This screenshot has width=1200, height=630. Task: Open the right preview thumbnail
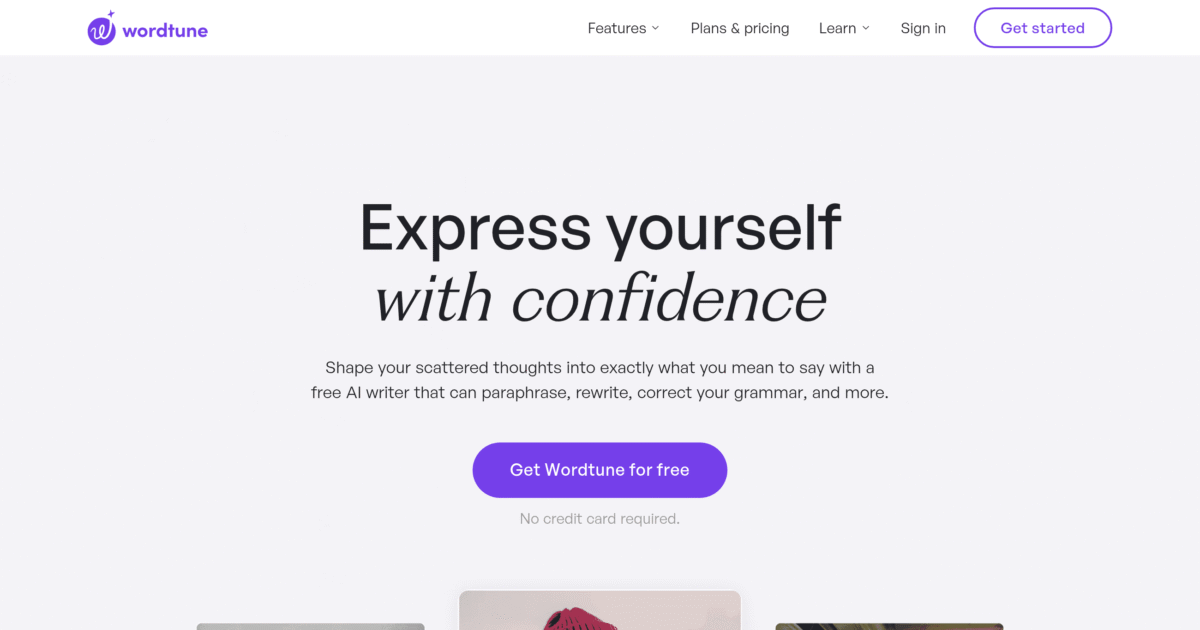click(x=889, y=626)
